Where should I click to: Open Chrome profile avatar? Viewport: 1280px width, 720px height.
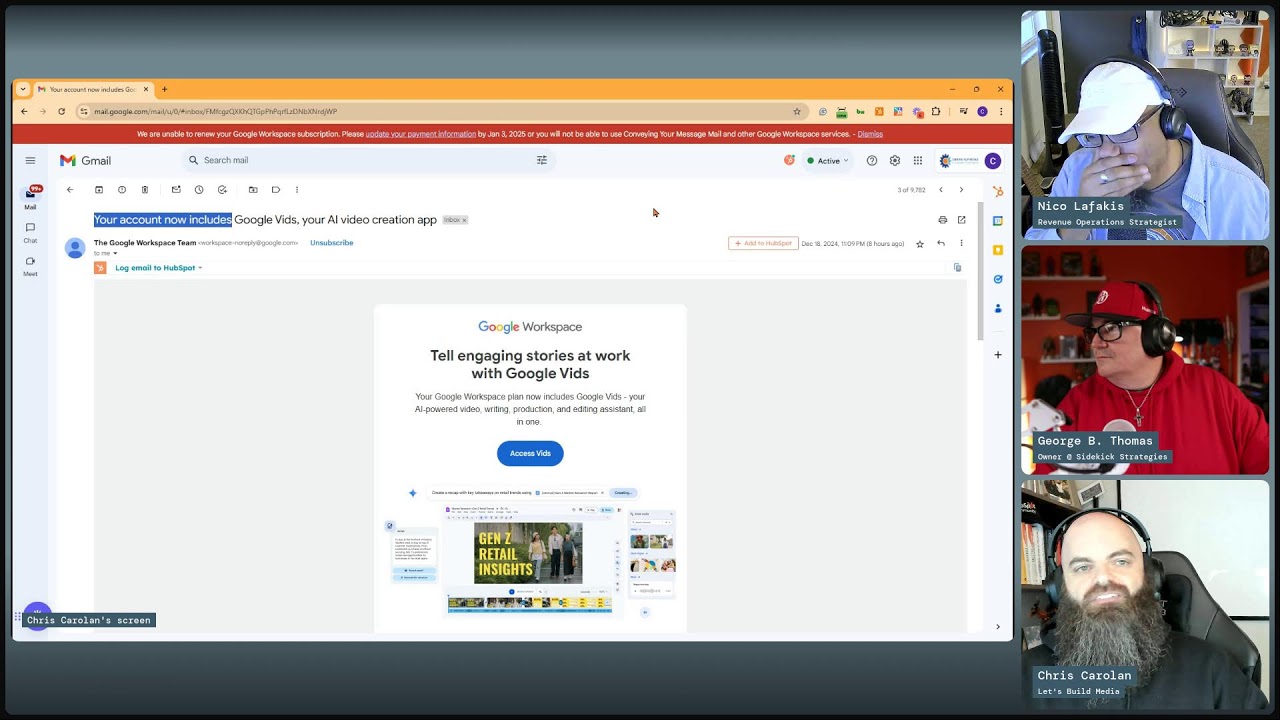click(982, 111)
